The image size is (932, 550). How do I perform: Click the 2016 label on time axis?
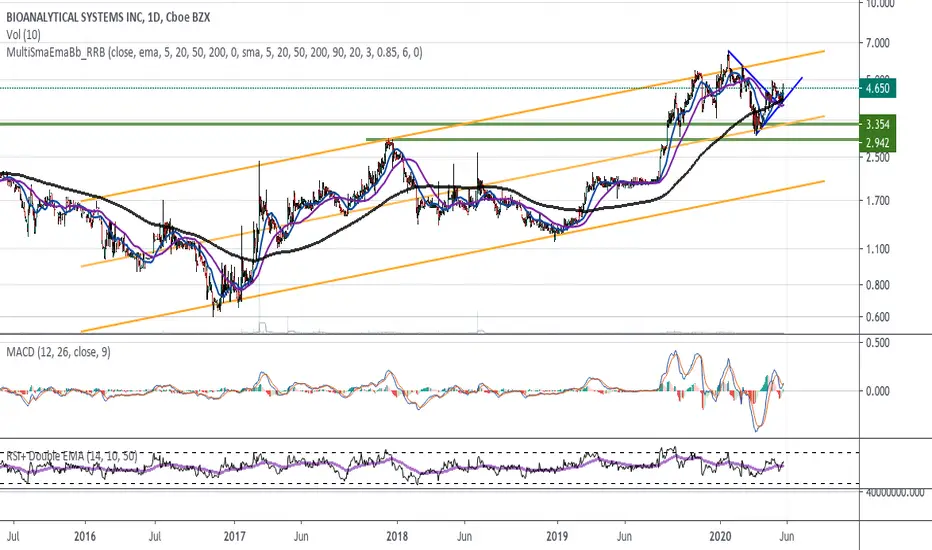click(85, 536)
